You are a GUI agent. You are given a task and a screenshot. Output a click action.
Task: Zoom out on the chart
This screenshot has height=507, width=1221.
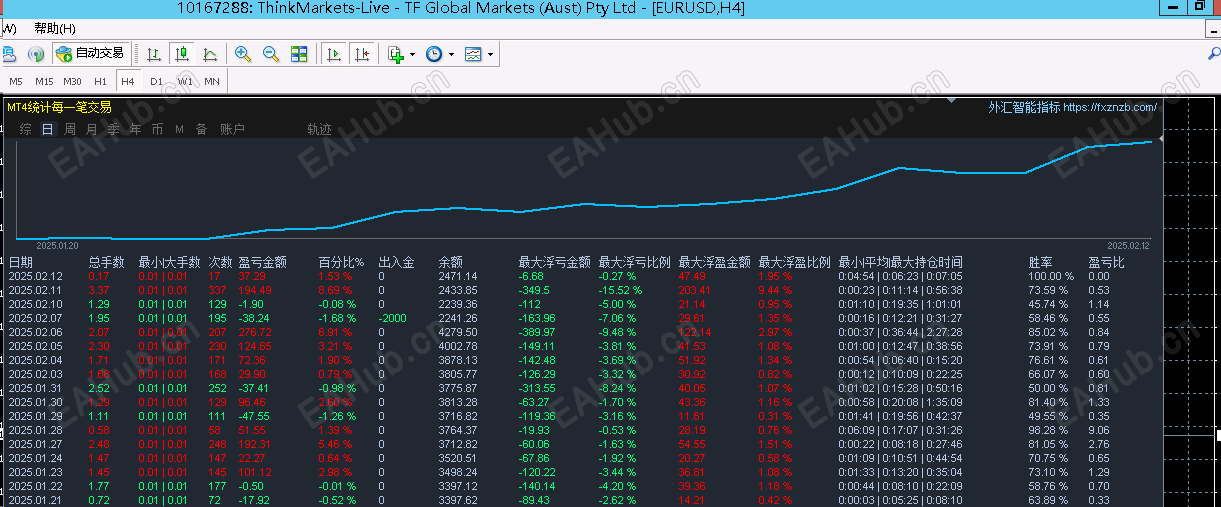click(271, 53)
